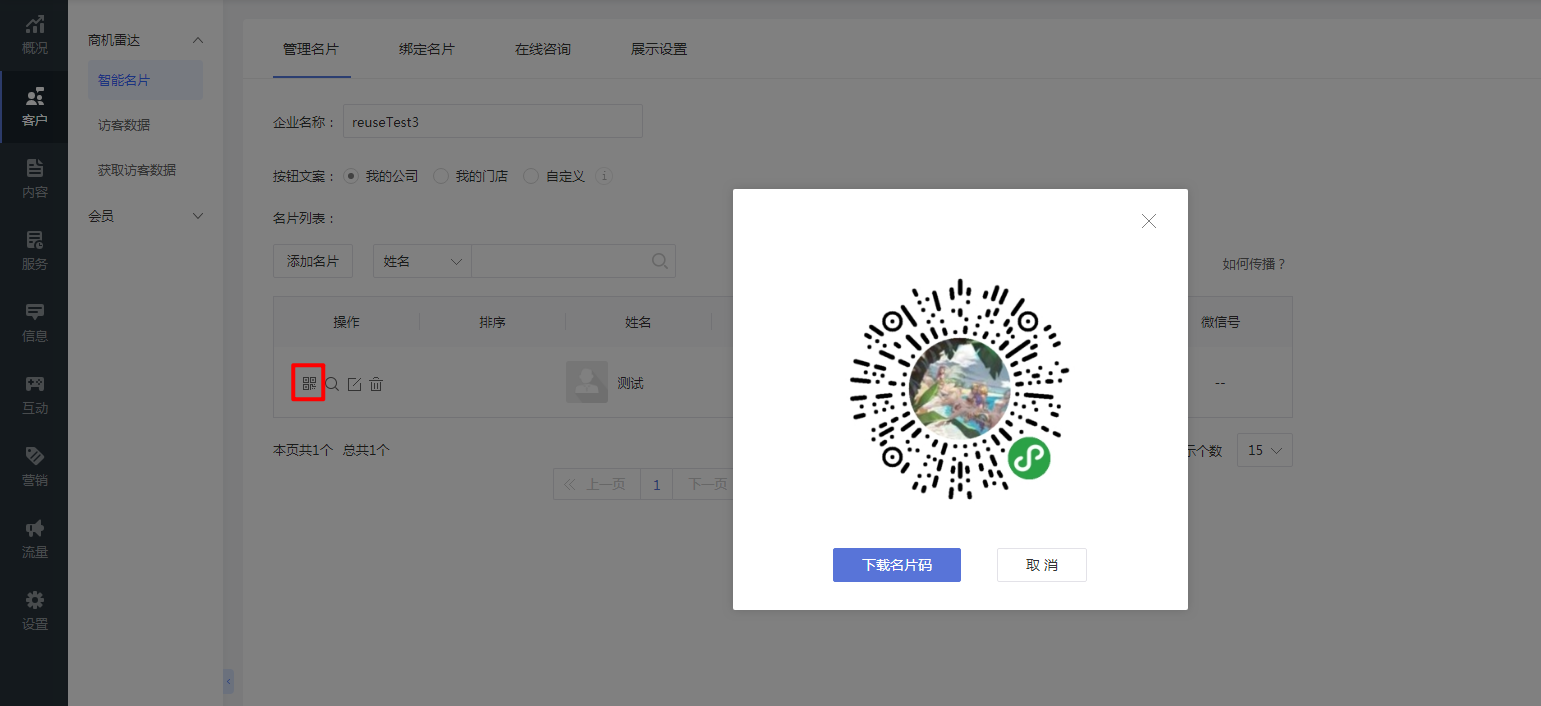Collapse the secondary sidebar with the arrow handle
The height and width of the screenshot is (706, 1541).
[x=228, y=681]
